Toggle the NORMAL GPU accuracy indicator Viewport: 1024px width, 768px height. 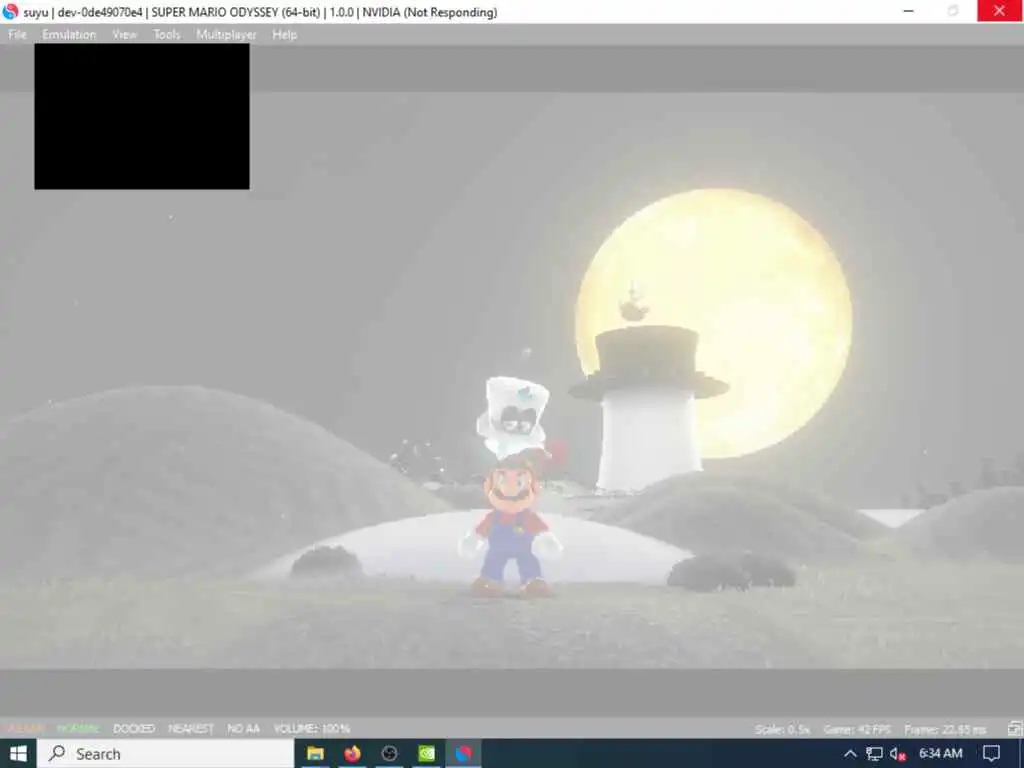[x=78, y=728]
